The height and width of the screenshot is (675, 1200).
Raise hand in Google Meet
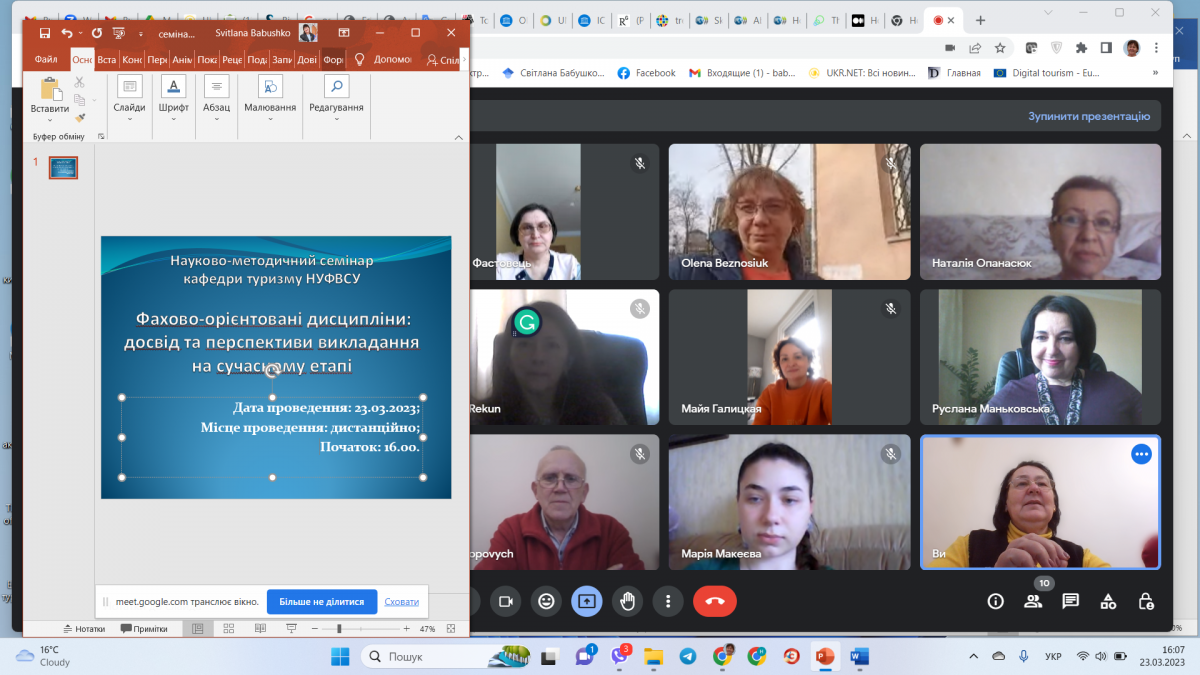628,601
